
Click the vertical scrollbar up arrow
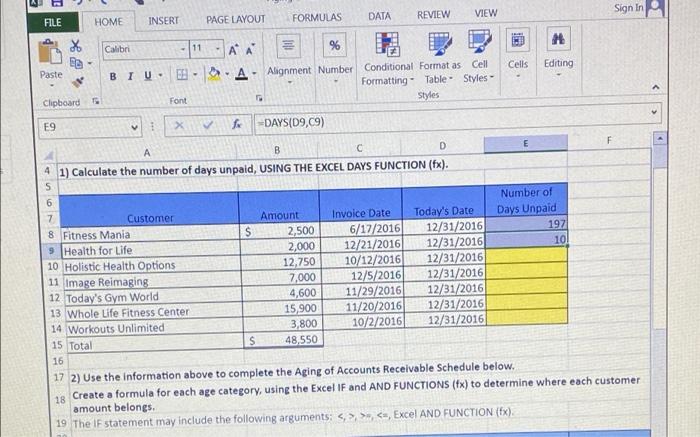click(x=660, y=138)
